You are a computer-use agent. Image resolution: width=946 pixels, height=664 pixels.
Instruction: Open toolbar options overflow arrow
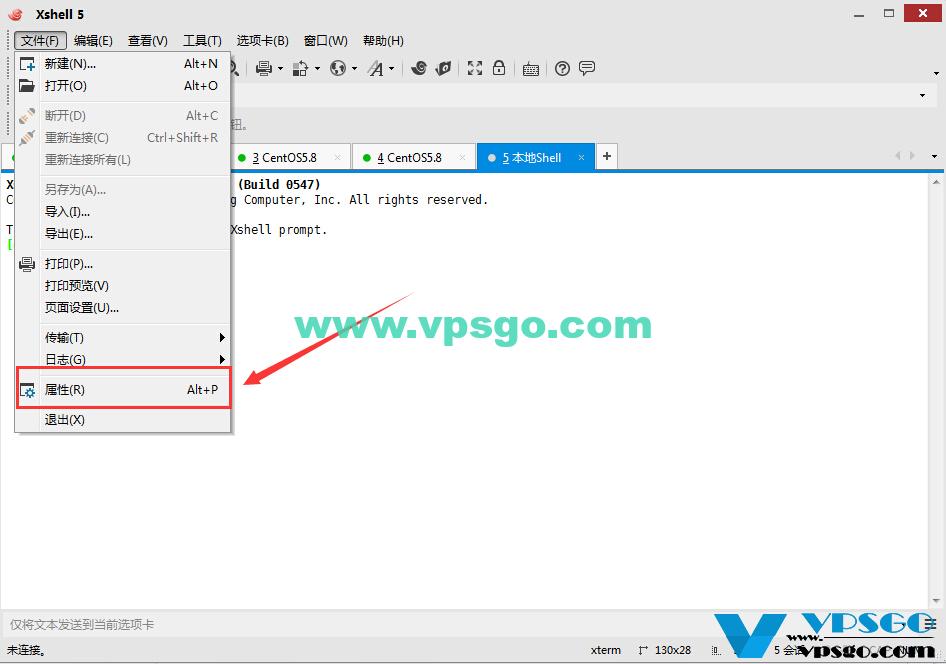click(x=936, y=74)
